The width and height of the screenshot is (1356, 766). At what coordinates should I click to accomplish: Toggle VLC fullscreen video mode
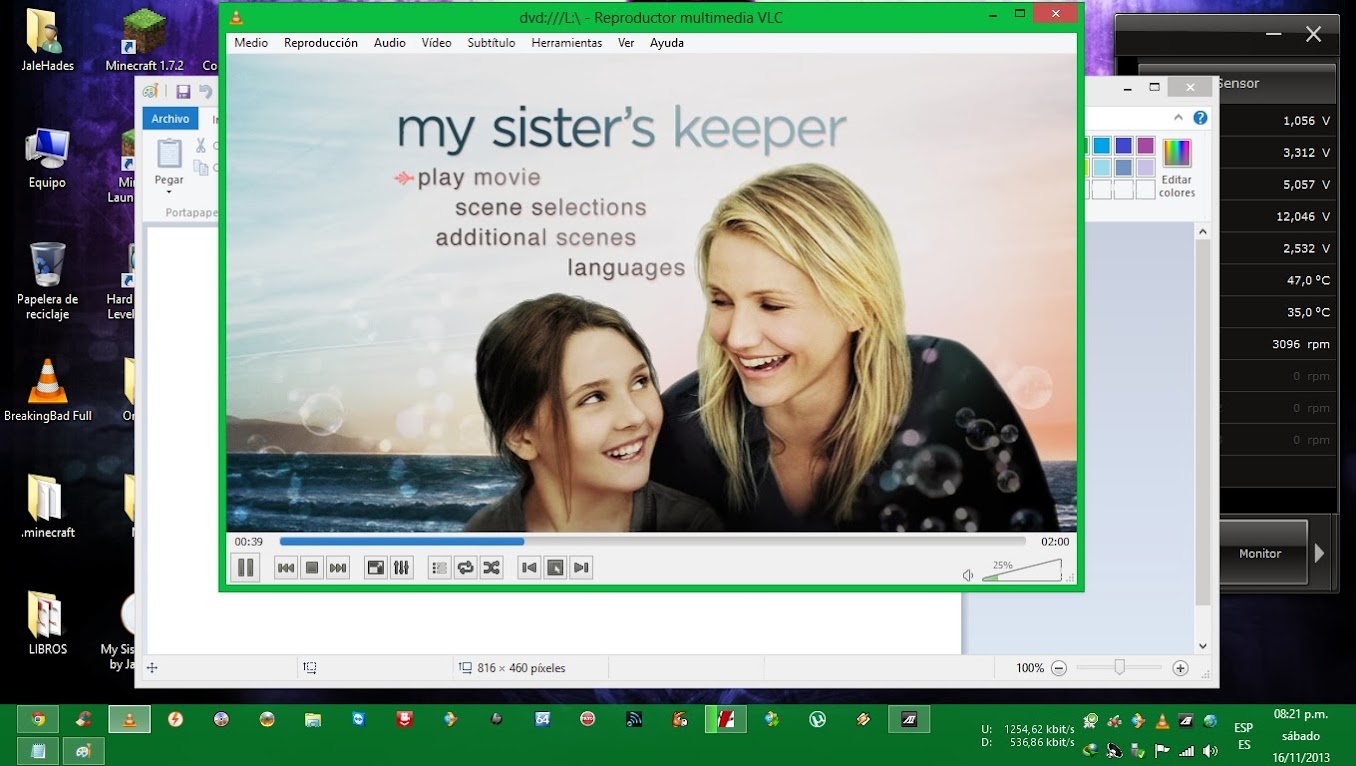376,568
